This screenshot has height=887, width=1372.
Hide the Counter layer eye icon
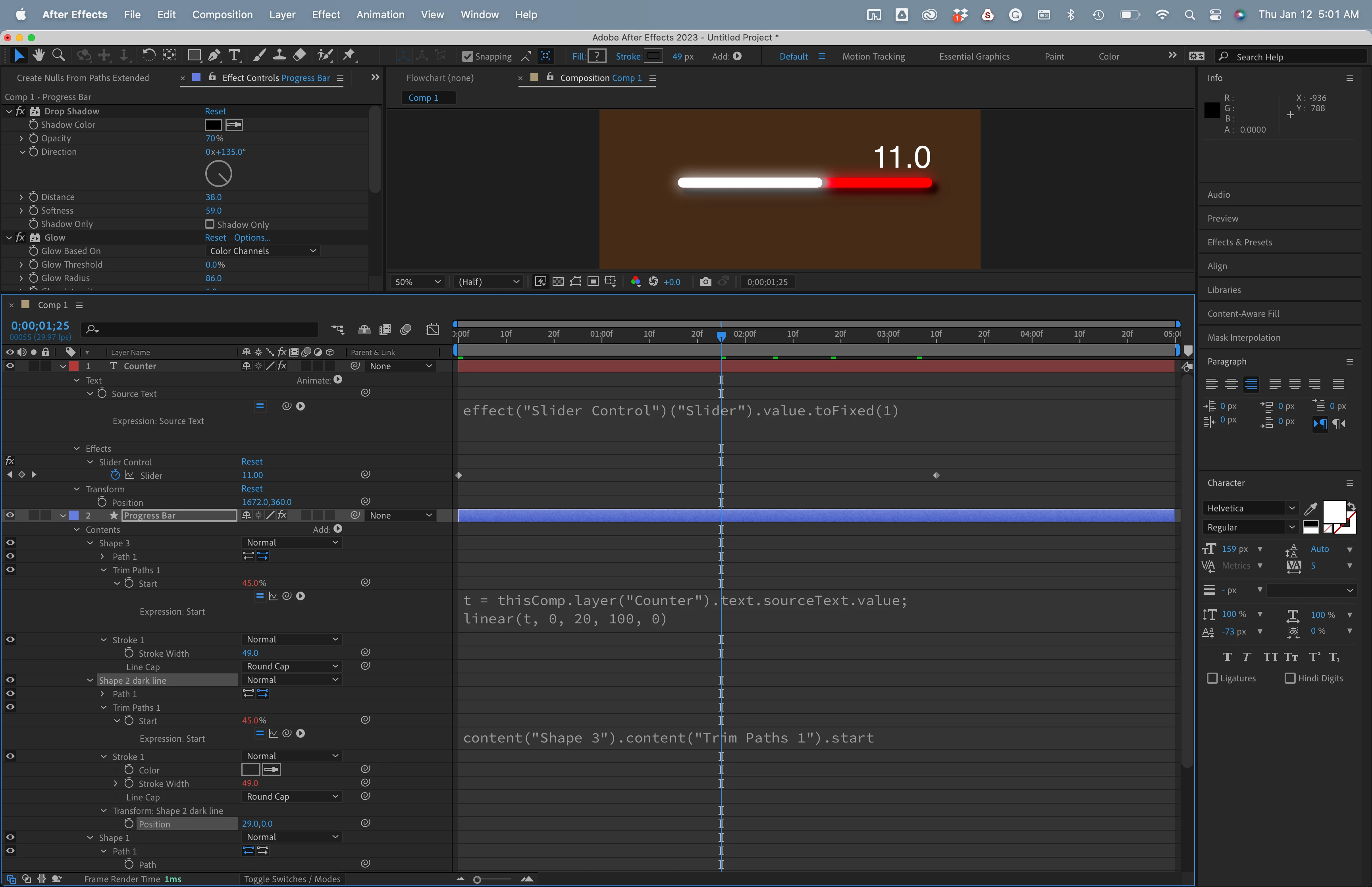click(x=10, y=366)
